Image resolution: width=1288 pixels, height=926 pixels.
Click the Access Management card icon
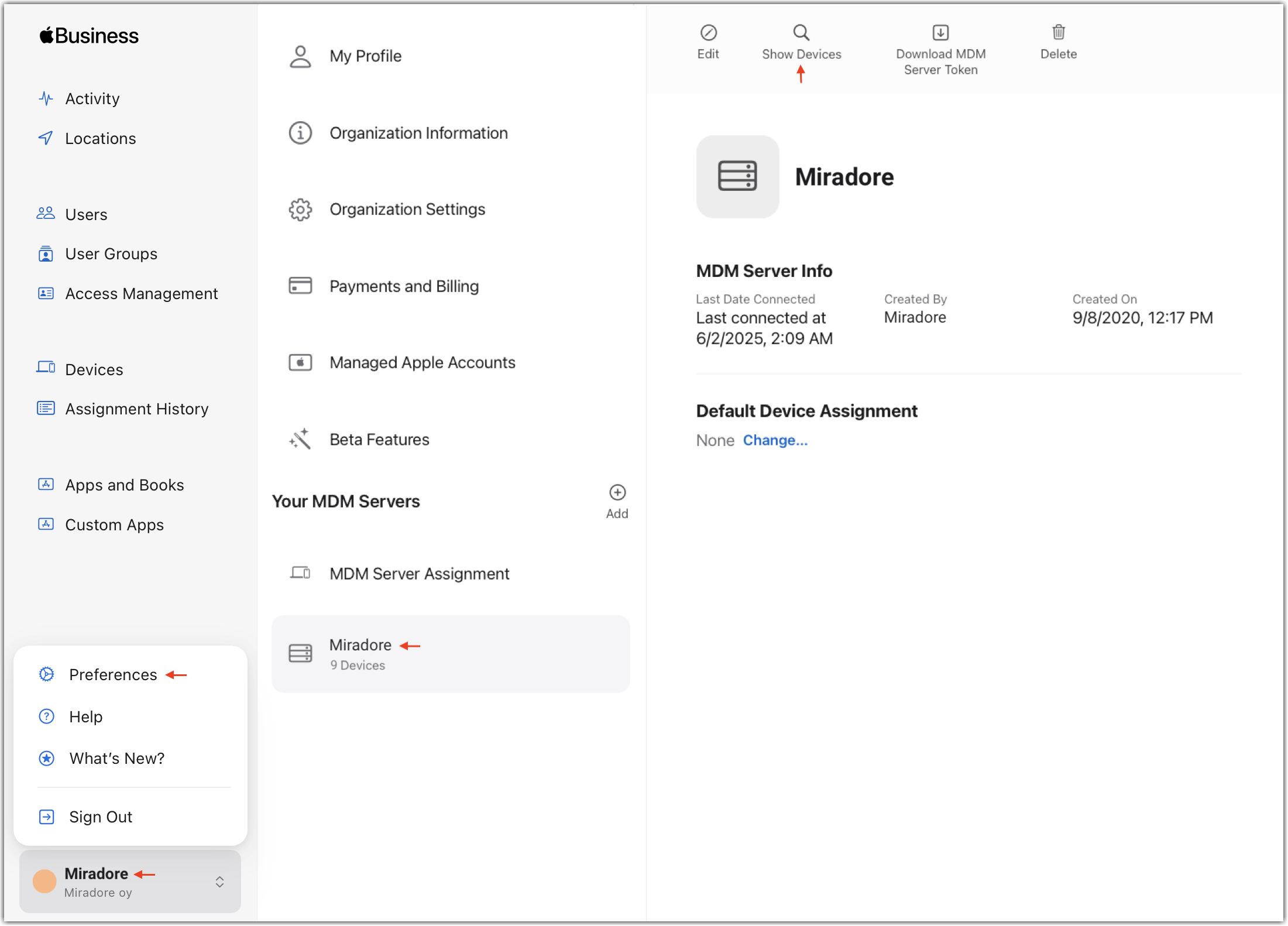pos(46,293)
